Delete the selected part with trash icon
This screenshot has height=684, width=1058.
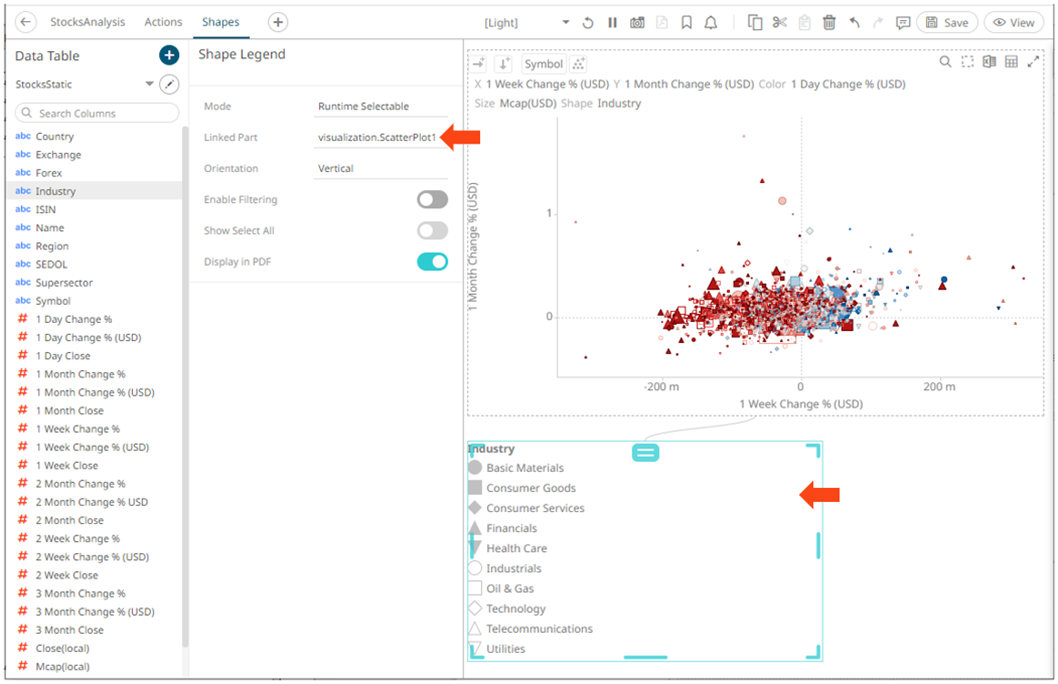coord(829,22)
